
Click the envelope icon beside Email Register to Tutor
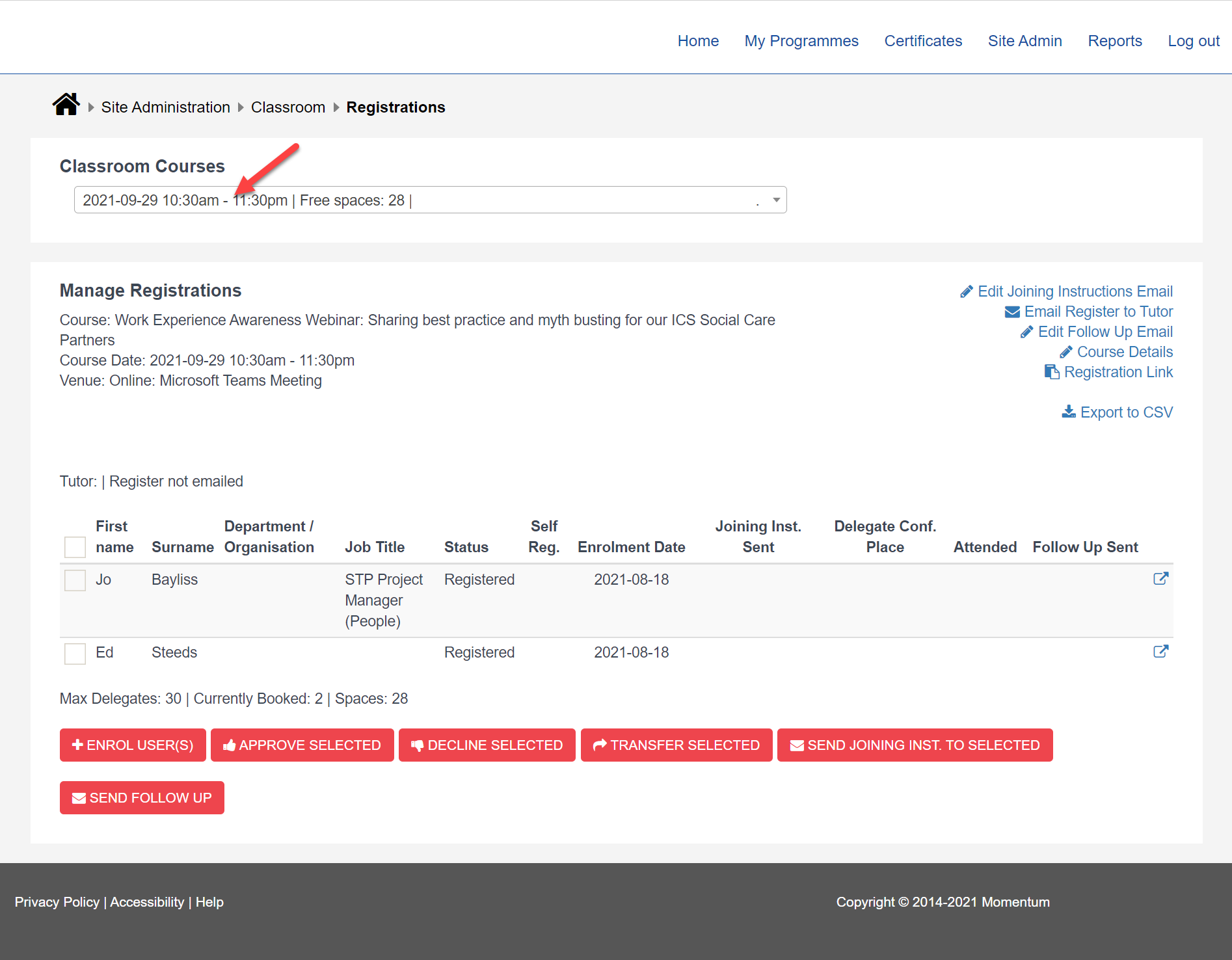(1012, 312)
